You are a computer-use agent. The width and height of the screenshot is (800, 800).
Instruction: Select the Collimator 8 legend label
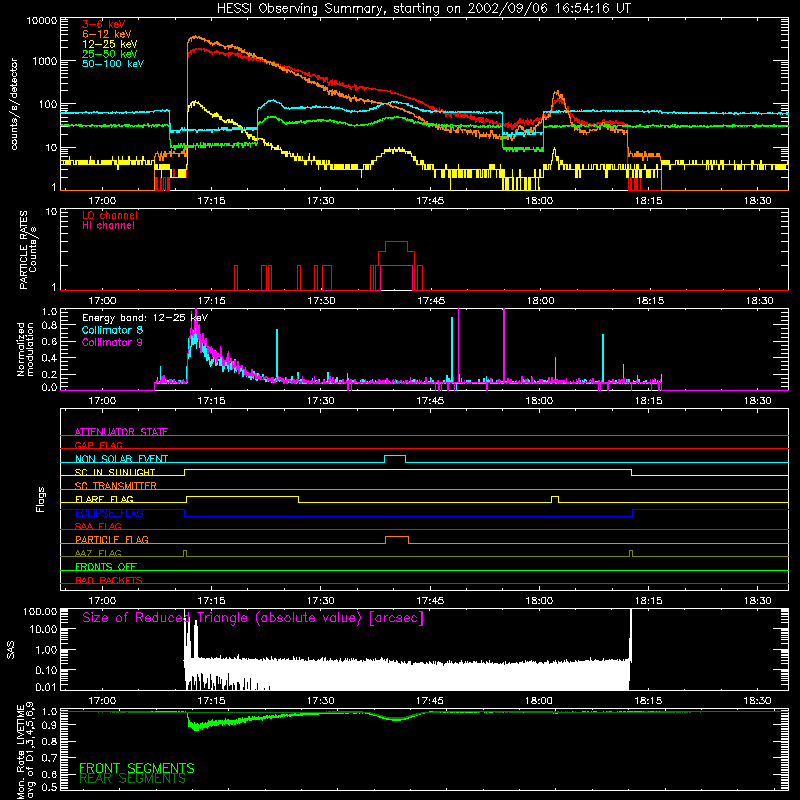112,330
